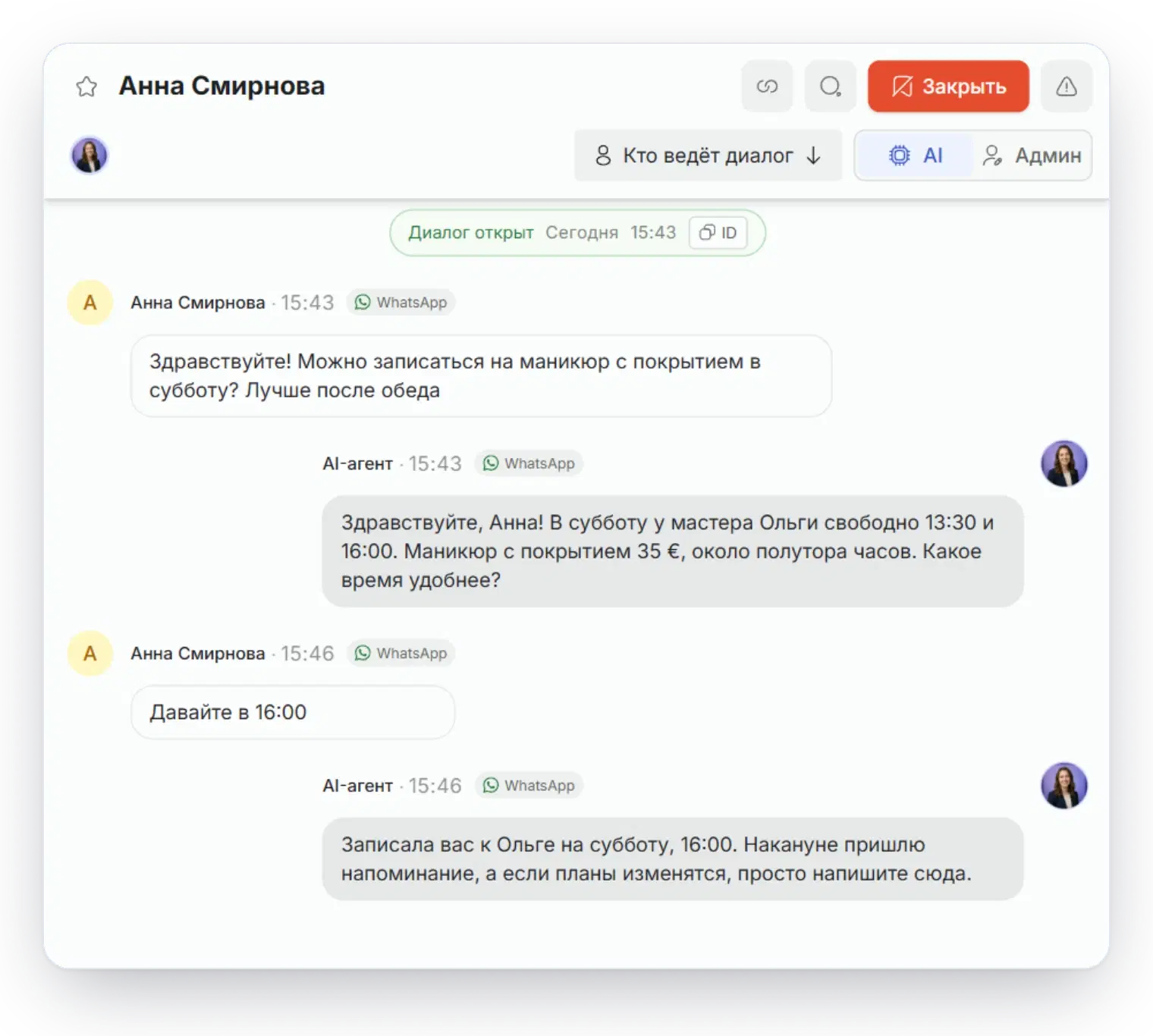Click Сегодня 15:43 timestamp in dialog banner
The image size is (1153, 1036).
pos(611,233)
